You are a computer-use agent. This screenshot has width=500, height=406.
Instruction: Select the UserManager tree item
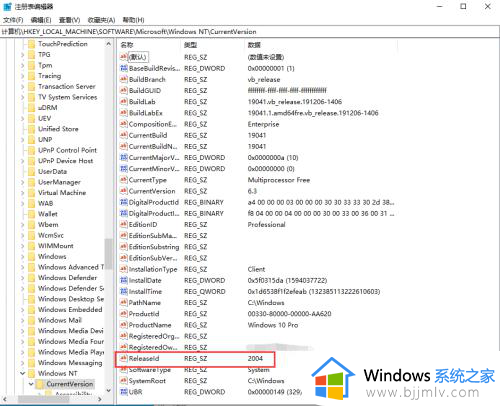point(59,182)
